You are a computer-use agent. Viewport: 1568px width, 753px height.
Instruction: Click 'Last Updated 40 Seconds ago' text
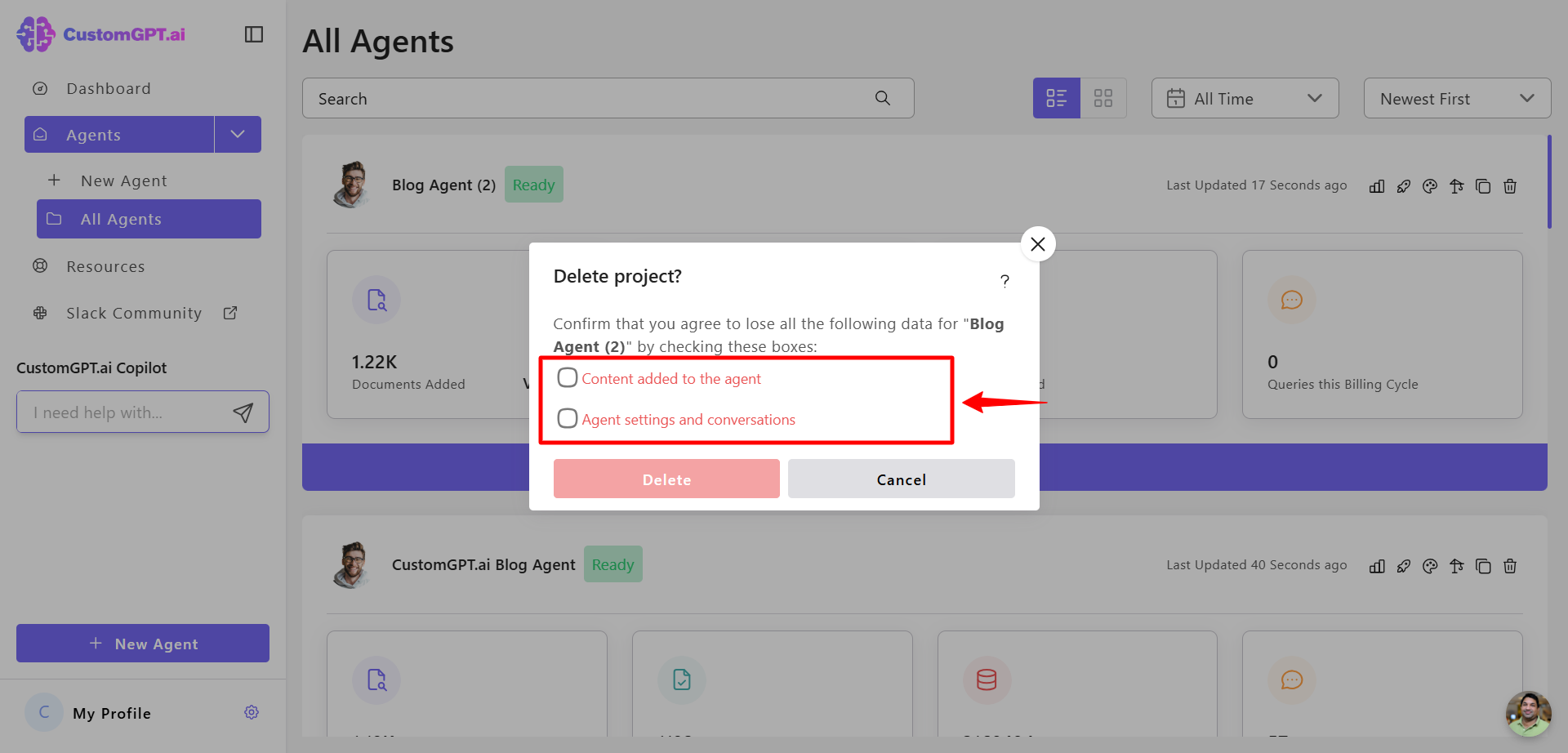pos(1257,565)
